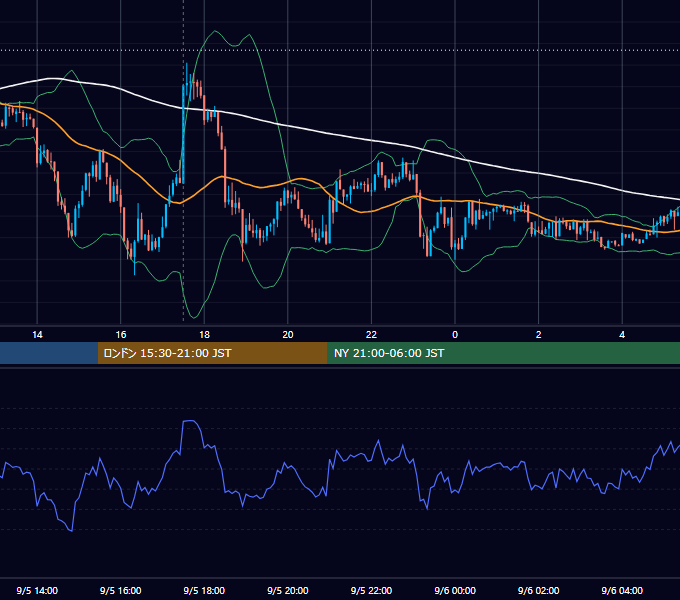Image resolution: width=680 pixels, height=600 pixels.
Task: Click the 9/5 14:00 label on oscillator axis
Action: point(37,590)
